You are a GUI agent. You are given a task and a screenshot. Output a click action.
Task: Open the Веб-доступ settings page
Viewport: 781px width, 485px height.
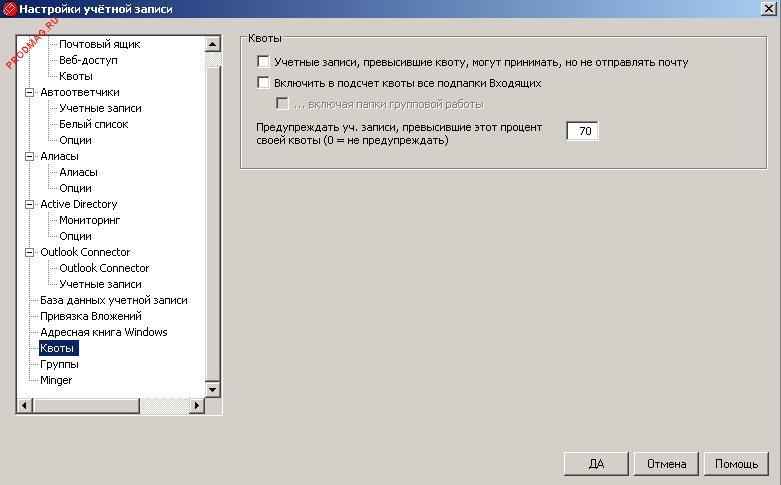click(90, 60)
